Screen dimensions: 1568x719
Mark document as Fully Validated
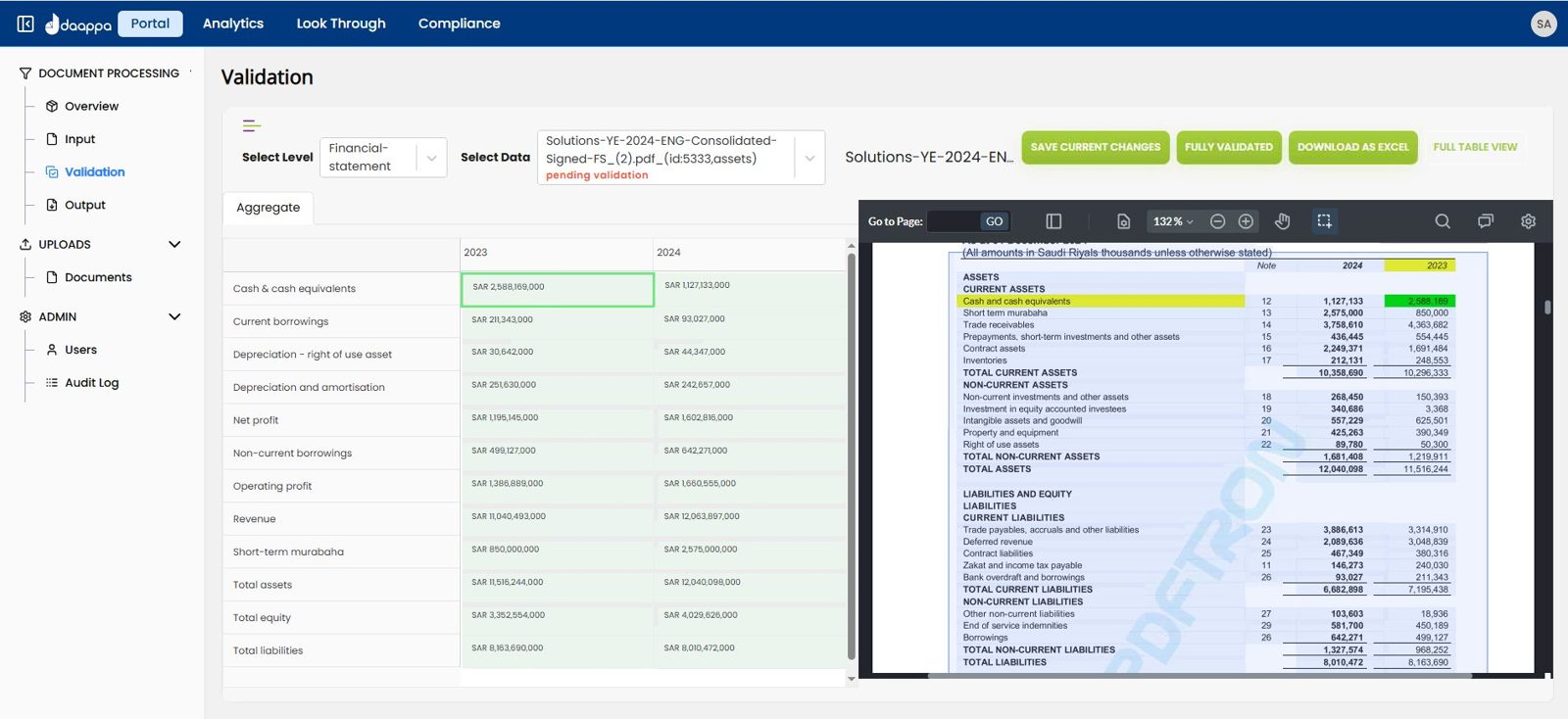click(x=1229, y=147)
